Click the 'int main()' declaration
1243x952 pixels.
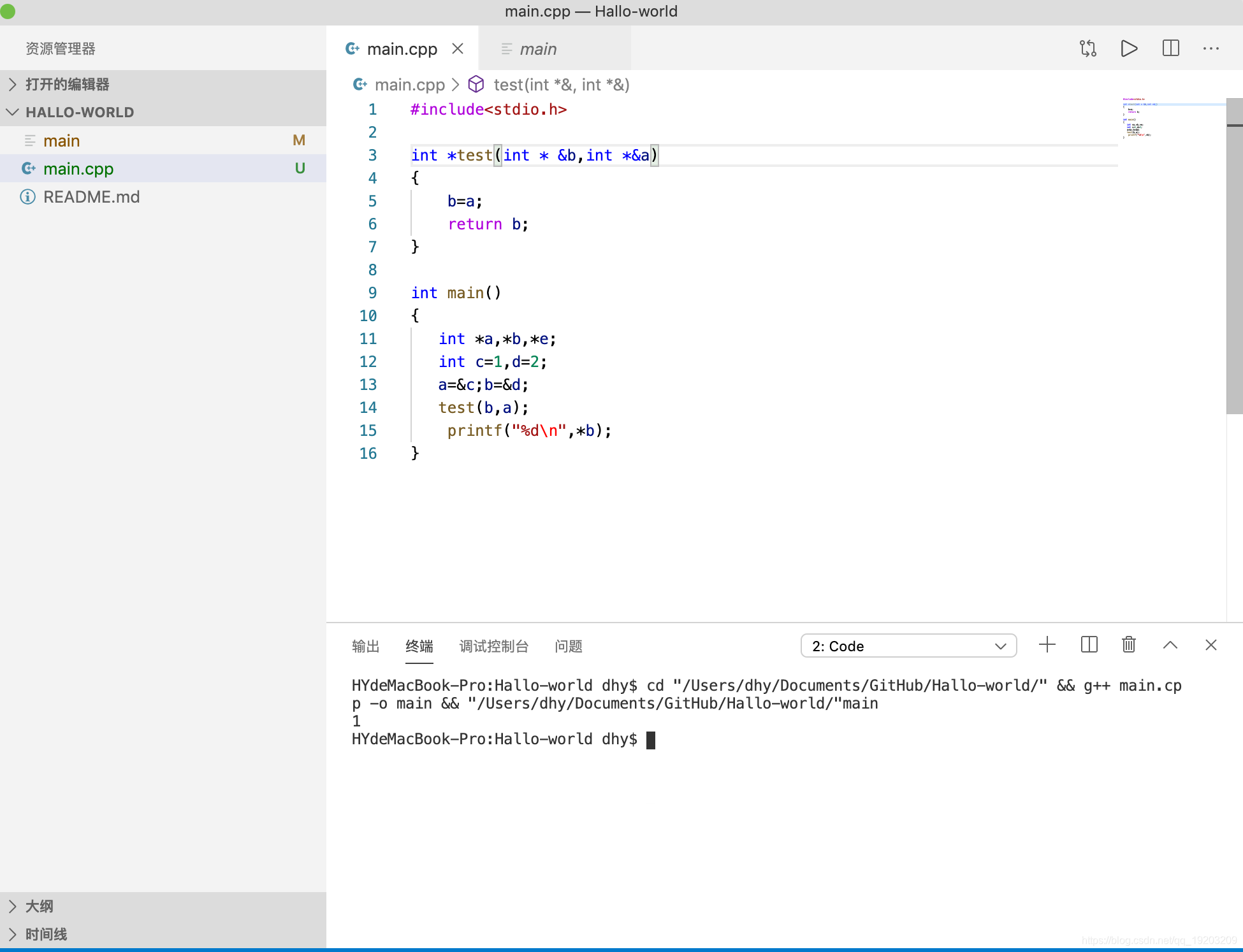(x=456, y=293)
